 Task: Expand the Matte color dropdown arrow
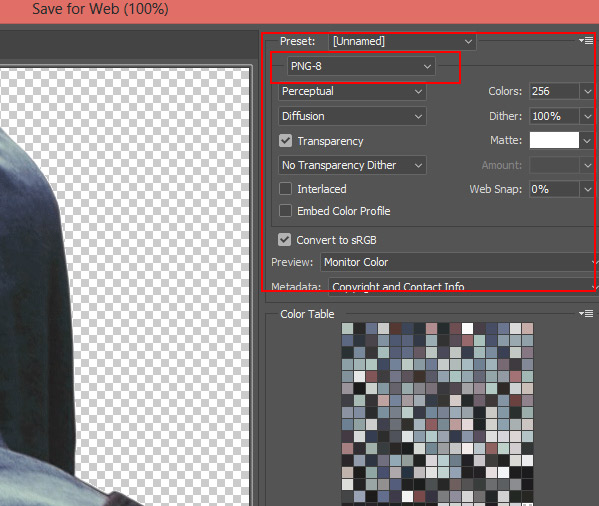588,141
